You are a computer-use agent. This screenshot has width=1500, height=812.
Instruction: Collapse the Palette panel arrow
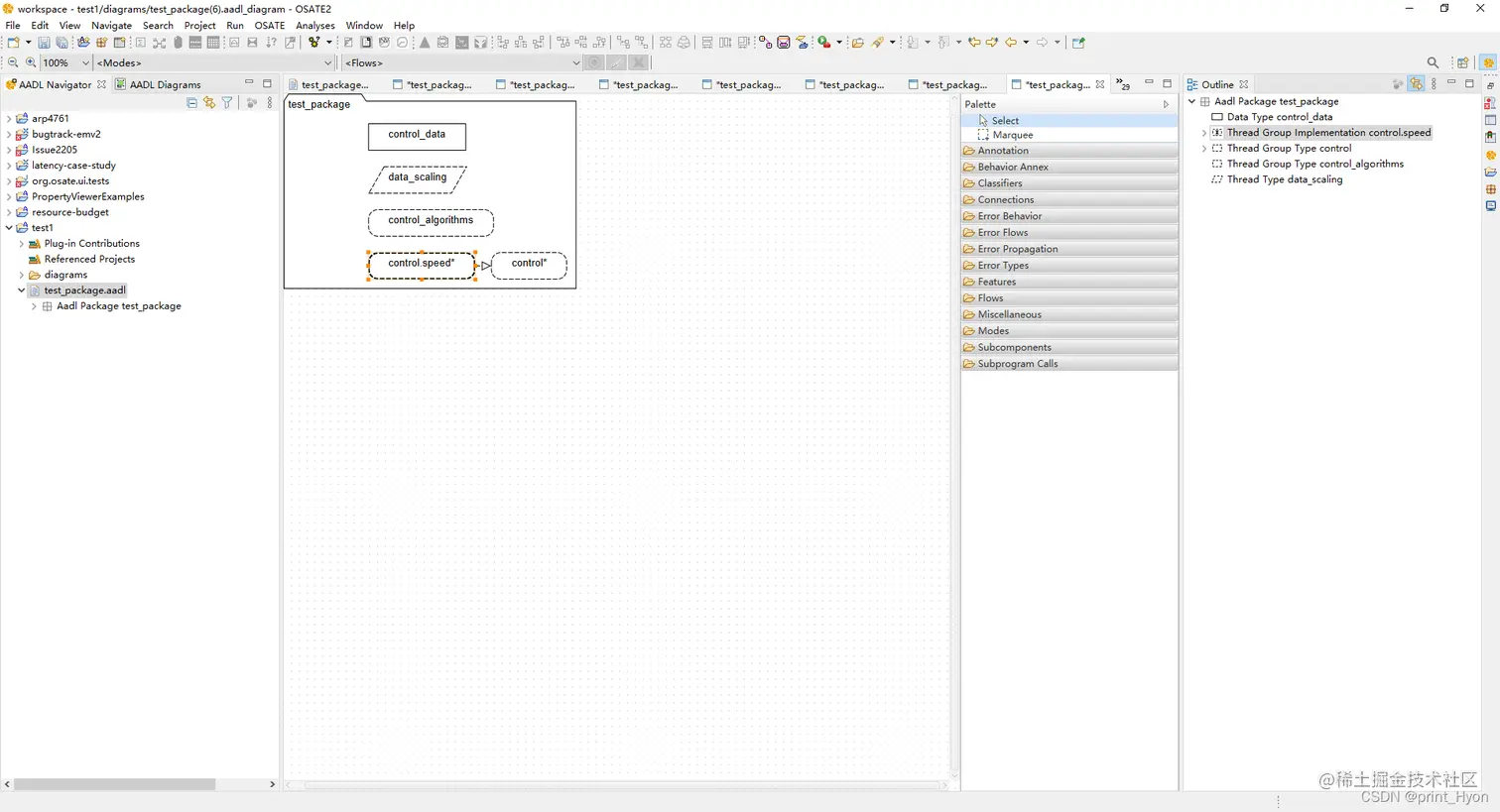point(1166,104)
